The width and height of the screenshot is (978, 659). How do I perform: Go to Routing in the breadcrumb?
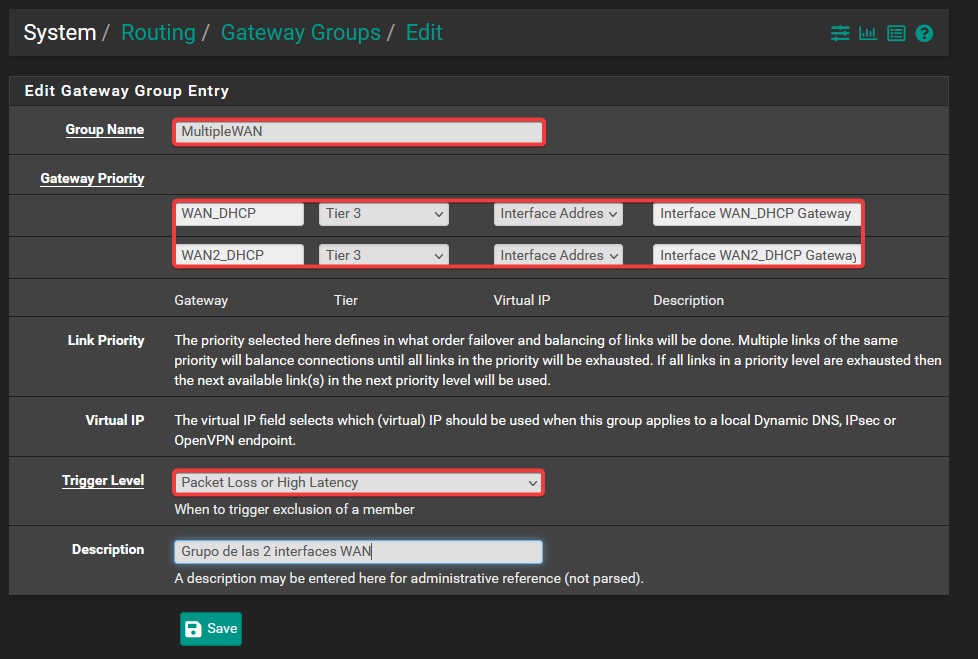click(158, 32)
